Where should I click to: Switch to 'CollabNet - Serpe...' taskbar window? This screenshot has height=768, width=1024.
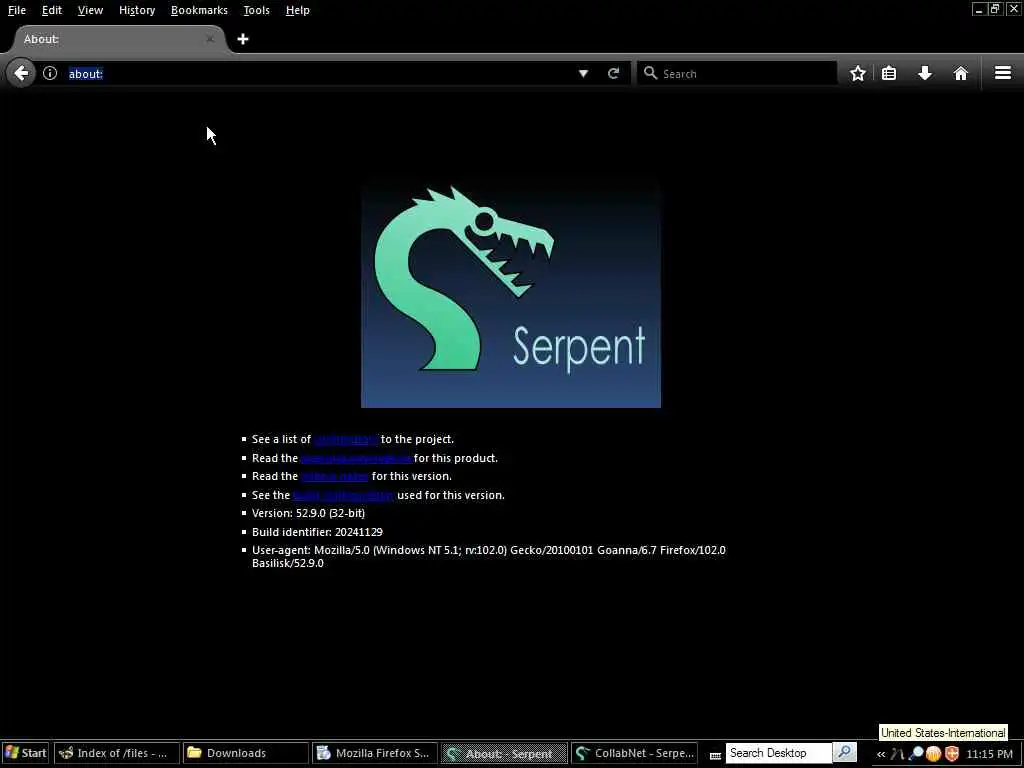(x=633, y=753)
